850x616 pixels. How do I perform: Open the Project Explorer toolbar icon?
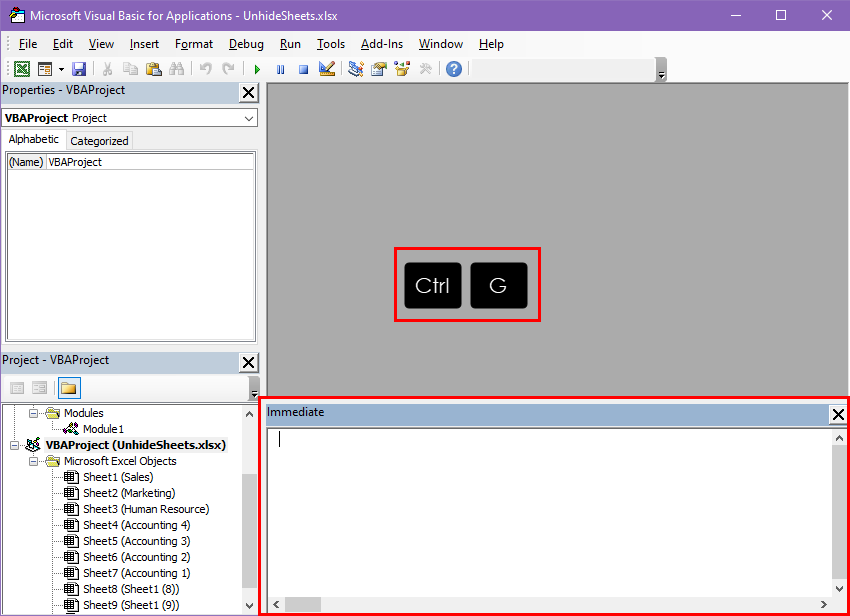(x=356, y=69)
